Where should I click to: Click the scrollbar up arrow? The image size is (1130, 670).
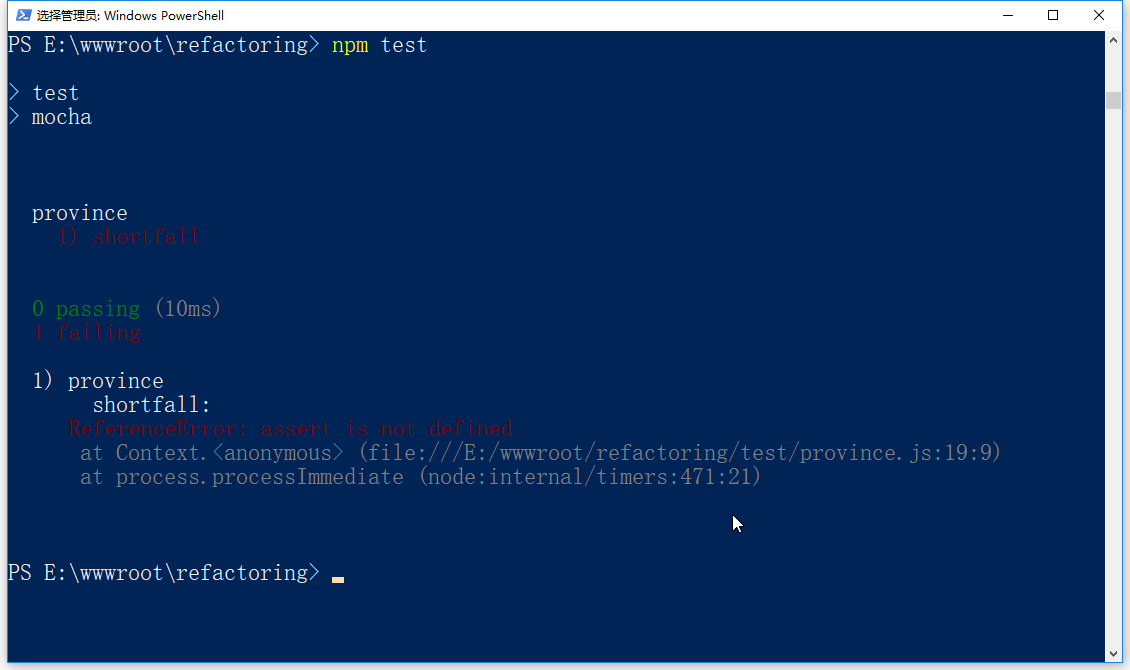click(x=1113, y=39)
